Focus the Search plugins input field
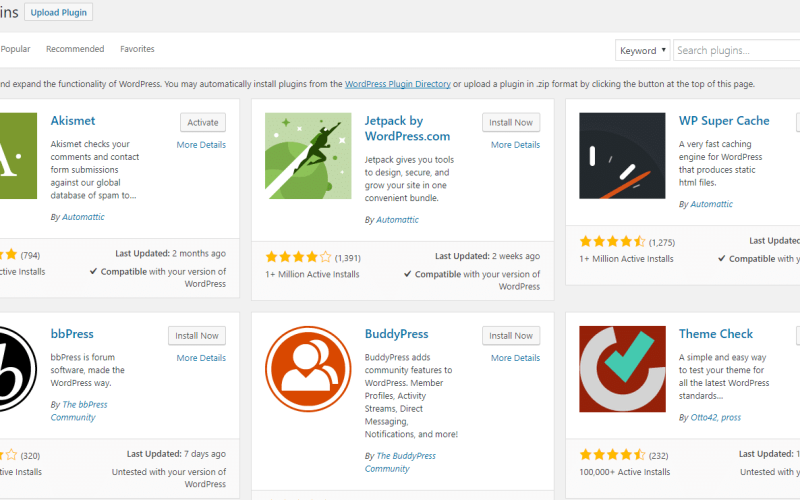Viewport: 800px width, 500px height. (735, 50)
